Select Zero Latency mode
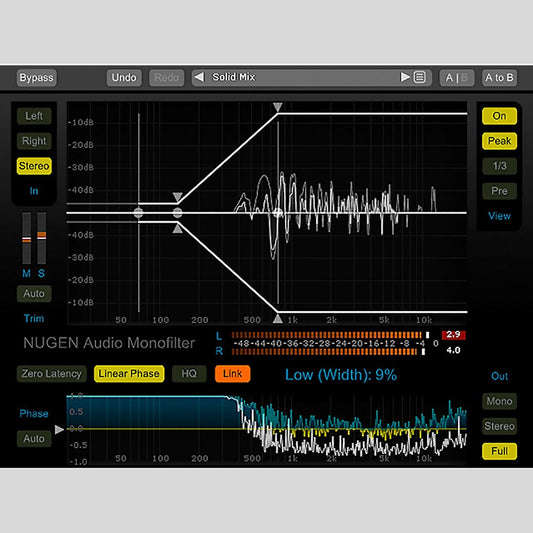 point(52,374)
